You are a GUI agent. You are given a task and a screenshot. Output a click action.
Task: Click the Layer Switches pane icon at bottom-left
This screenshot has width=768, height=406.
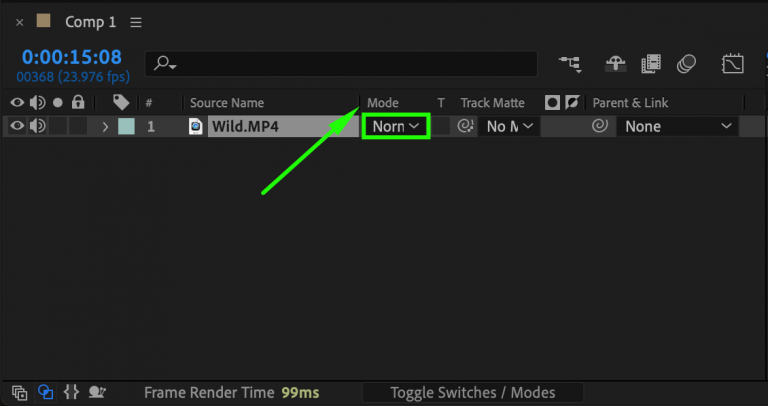(19, 393)
